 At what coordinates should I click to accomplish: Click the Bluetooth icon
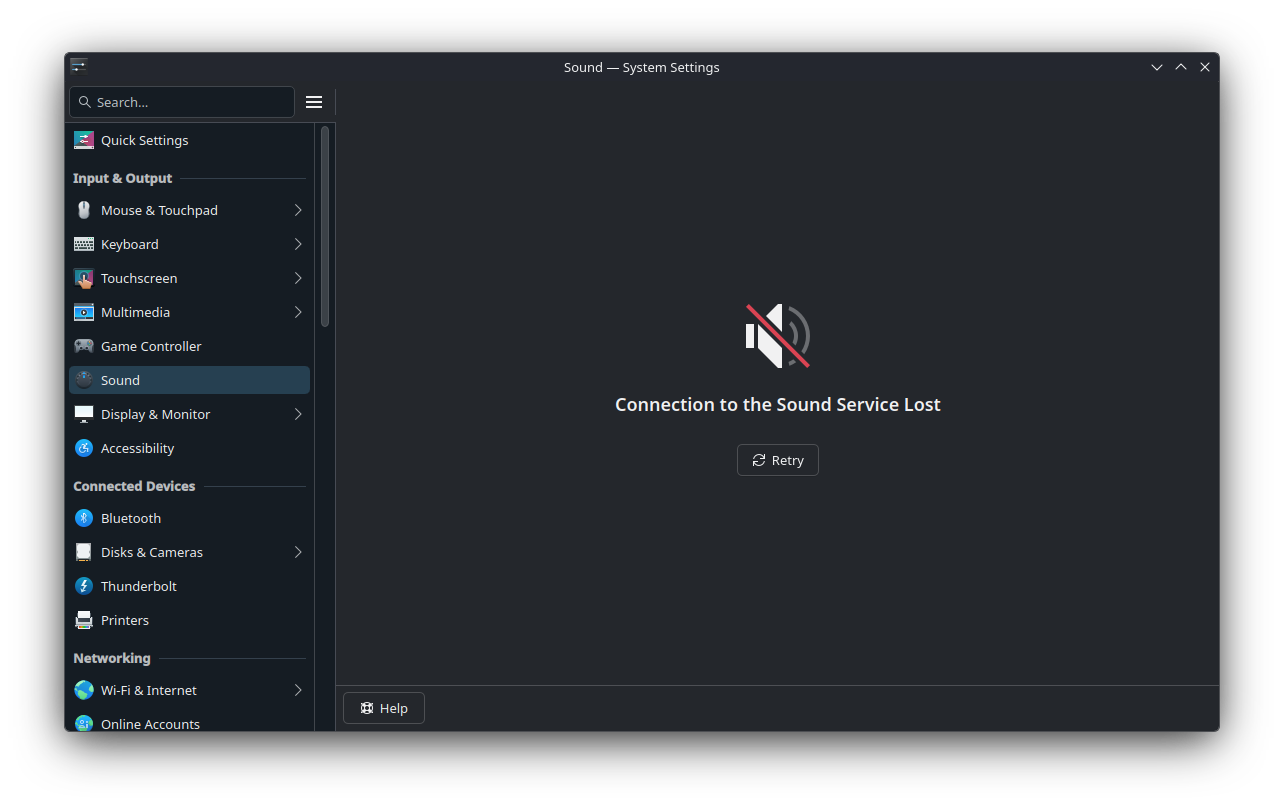(x=84, y=518)
